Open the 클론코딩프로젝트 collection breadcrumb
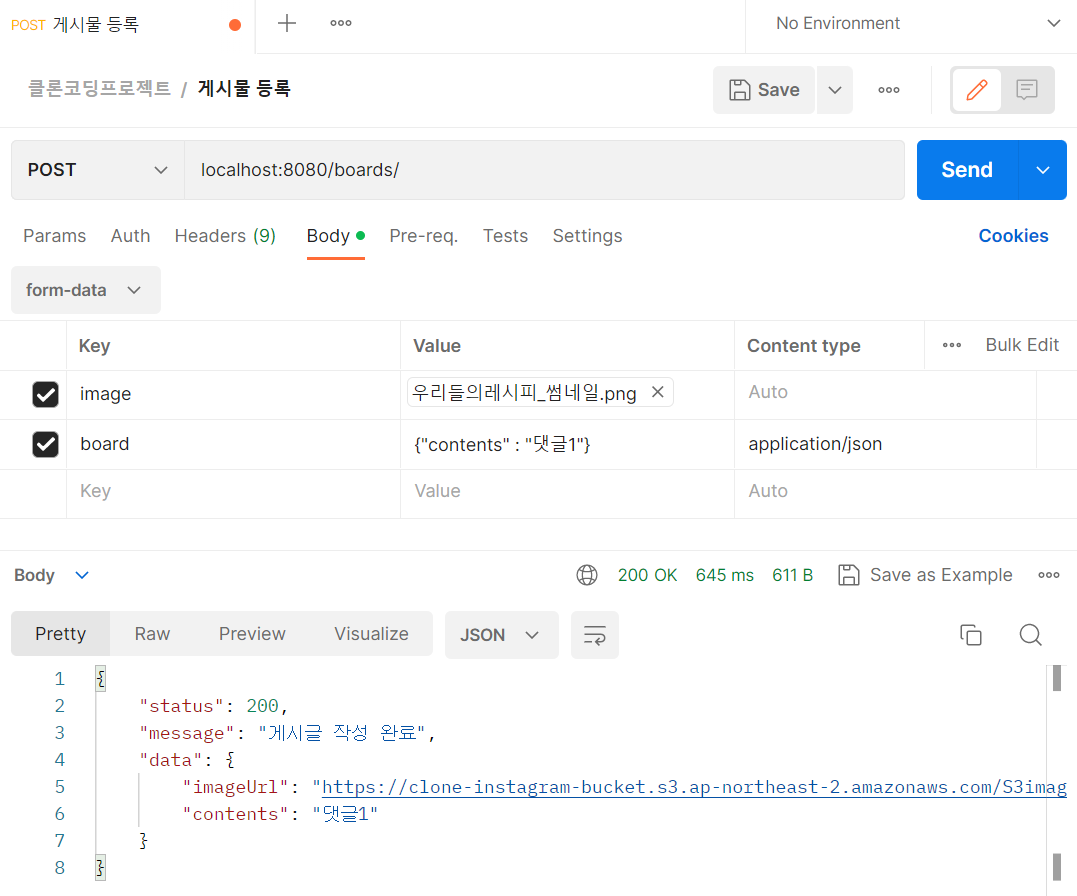1077x896 pixels. point(100,89)
